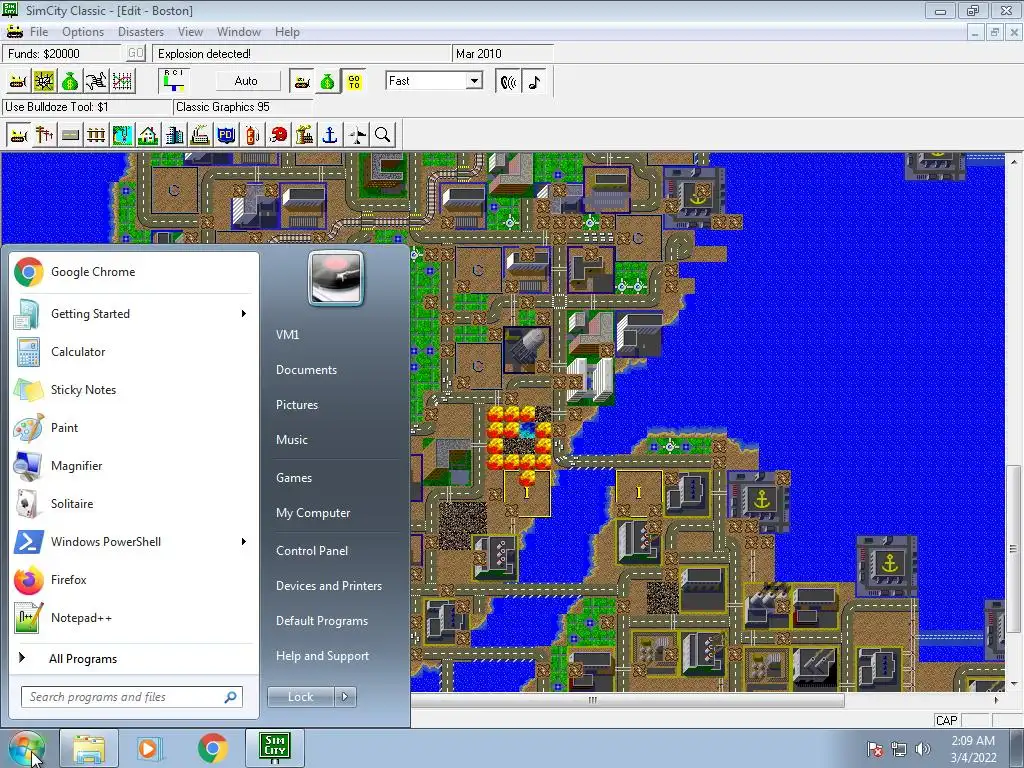The width and height of the screenshot is (1024, 768).
Task: Open the game speed Fast dropdown
Action: coord(475,81)
